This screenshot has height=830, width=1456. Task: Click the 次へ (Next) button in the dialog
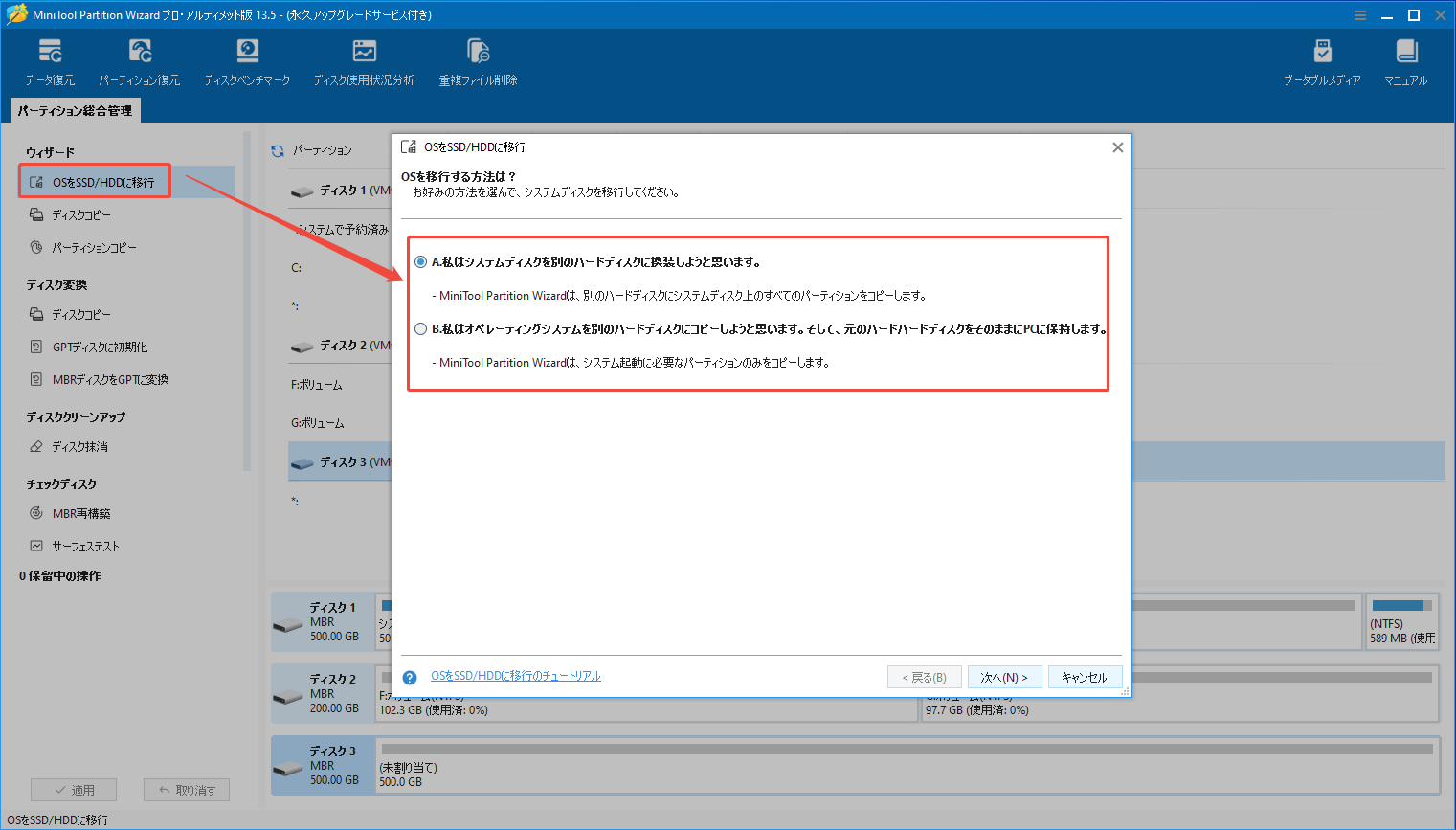pos(1005,677)
